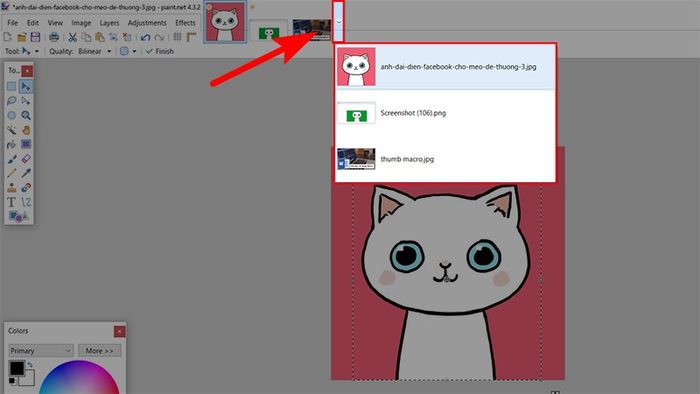Select the Paintbrush tool
This screenshot has width=700, height=394.
tap(12, 159)
